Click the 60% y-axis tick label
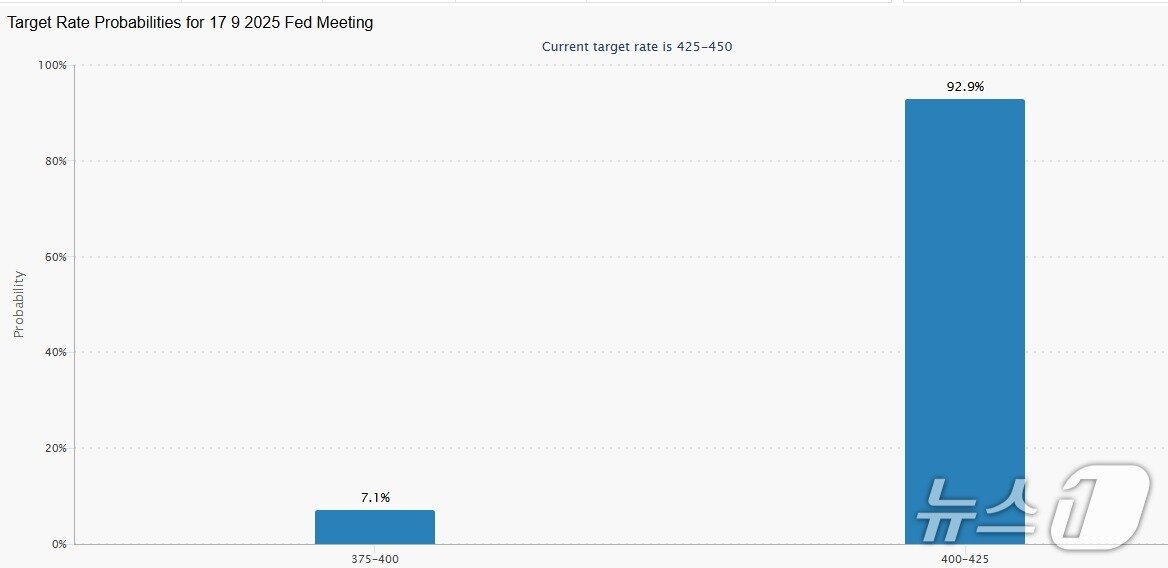1168x568 pixels. pyautogui.click(x=55, y=257)
